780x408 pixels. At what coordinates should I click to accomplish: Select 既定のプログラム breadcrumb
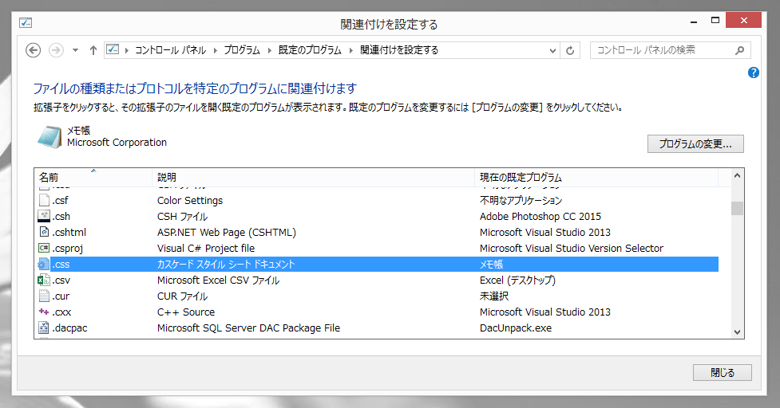point(310,50)
